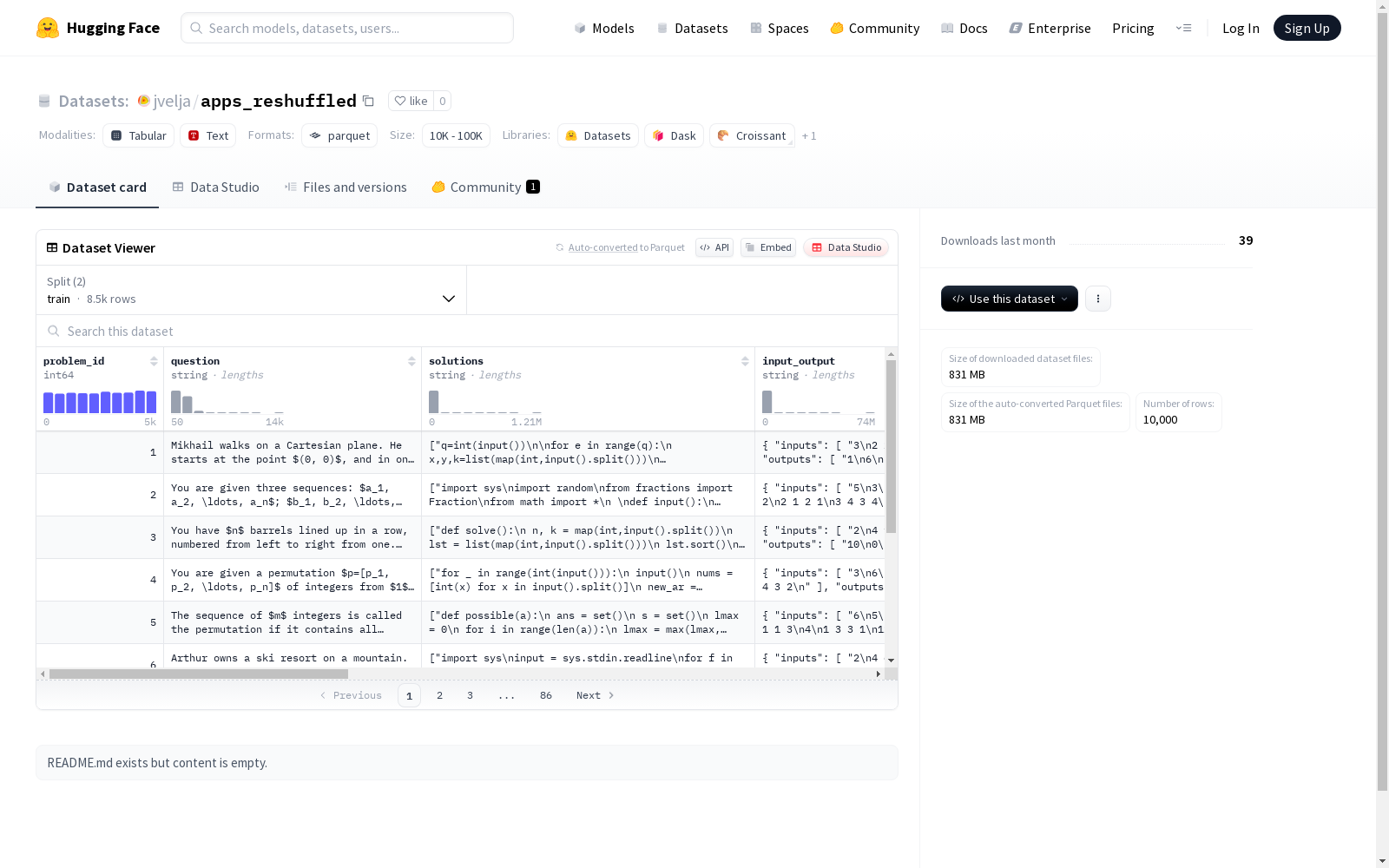Viewport: 1389px width, 868px height.
Task: Open Models in the top navigation
Action: 604,28
